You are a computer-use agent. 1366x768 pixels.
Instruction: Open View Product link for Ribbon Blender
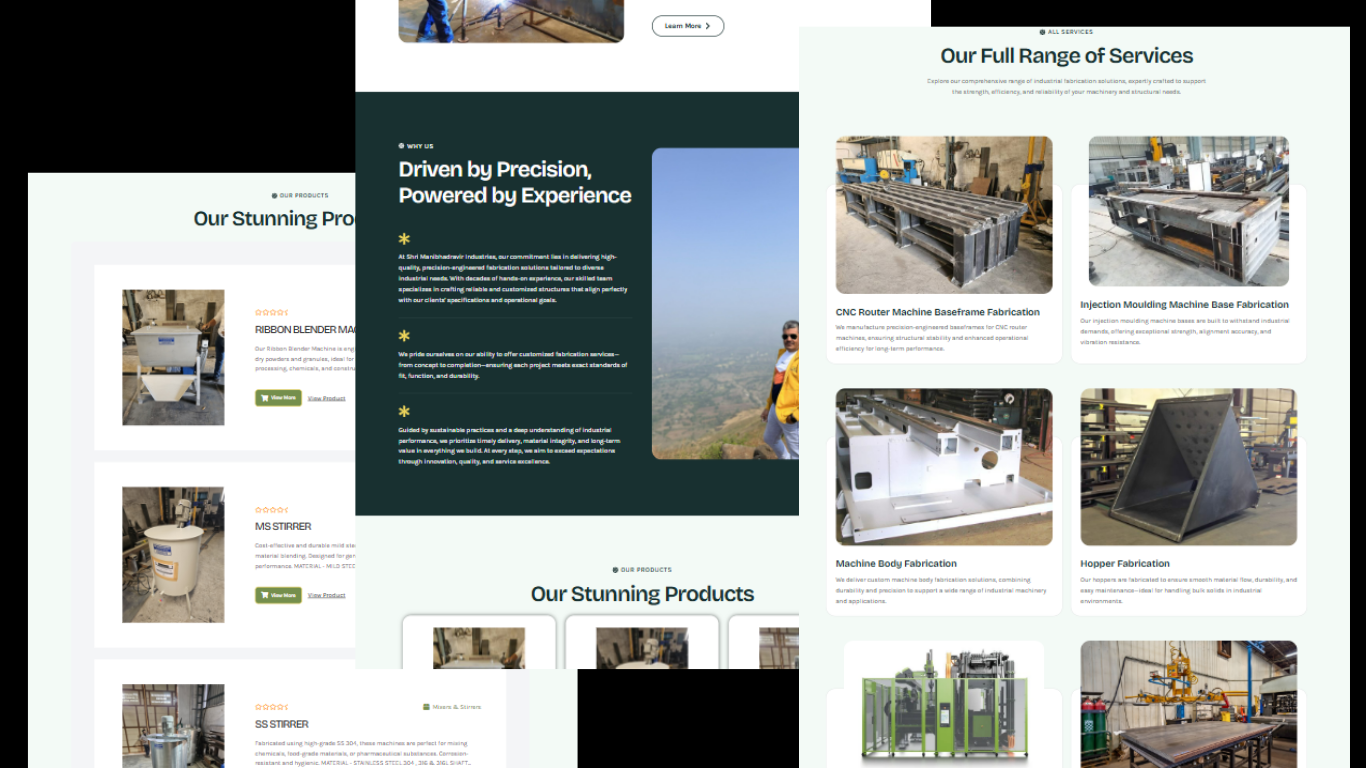tap(326, 398)
